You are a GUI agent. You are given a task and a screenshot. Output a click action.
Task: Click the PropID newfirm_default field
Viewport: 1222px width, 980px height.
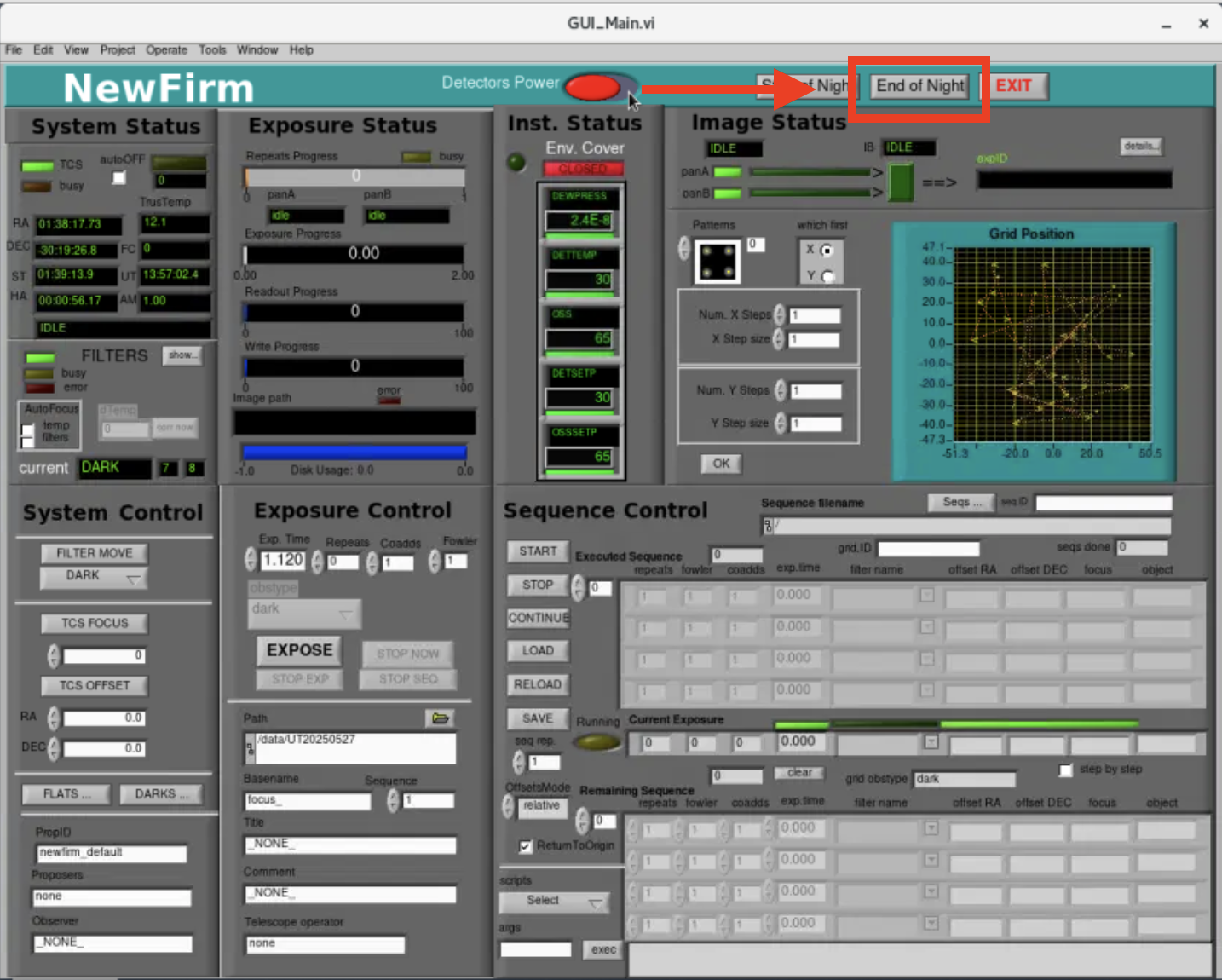coord(112,853)
